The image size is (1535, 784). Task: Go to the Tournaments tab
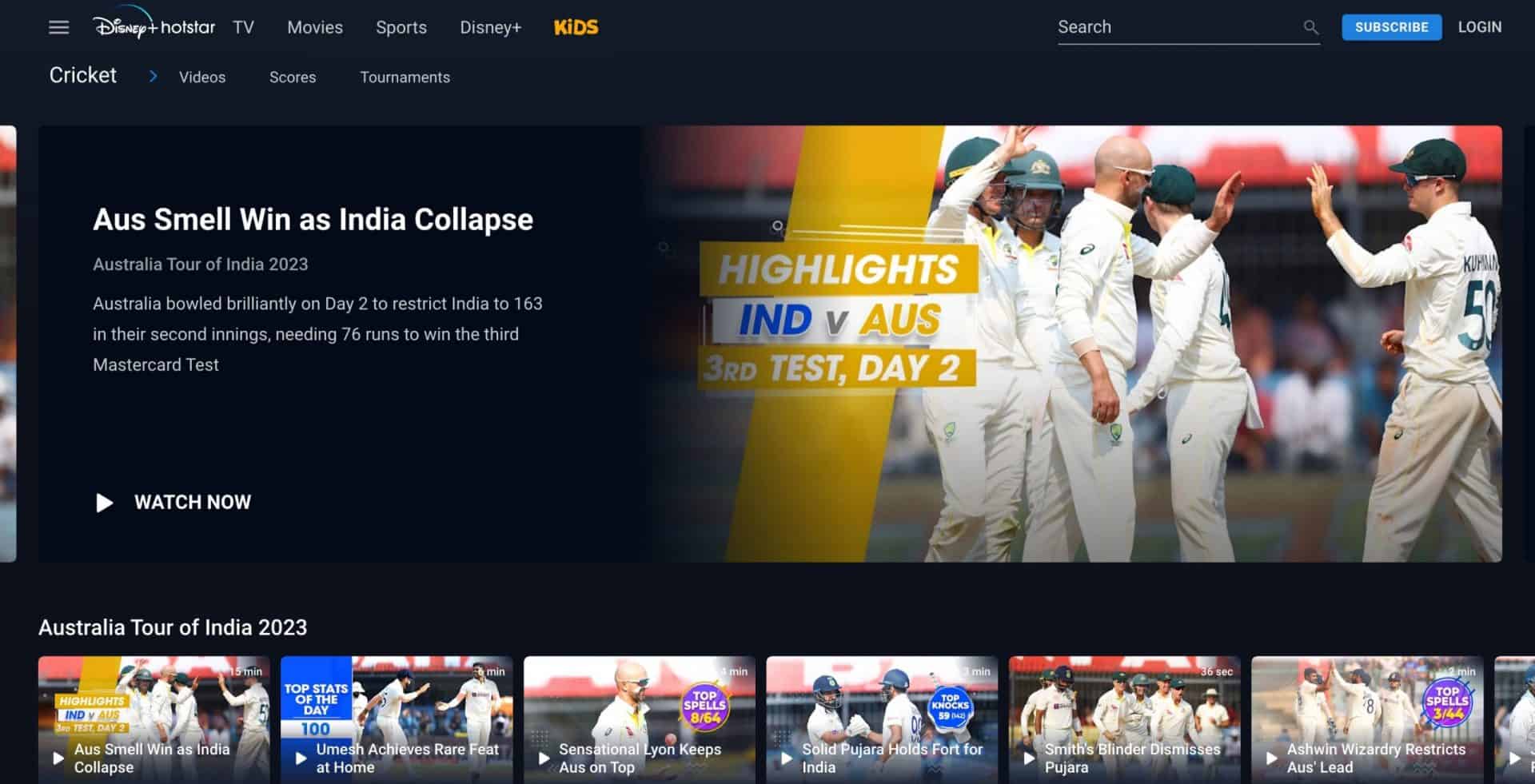pyautogui.click(x=405, y=78)
